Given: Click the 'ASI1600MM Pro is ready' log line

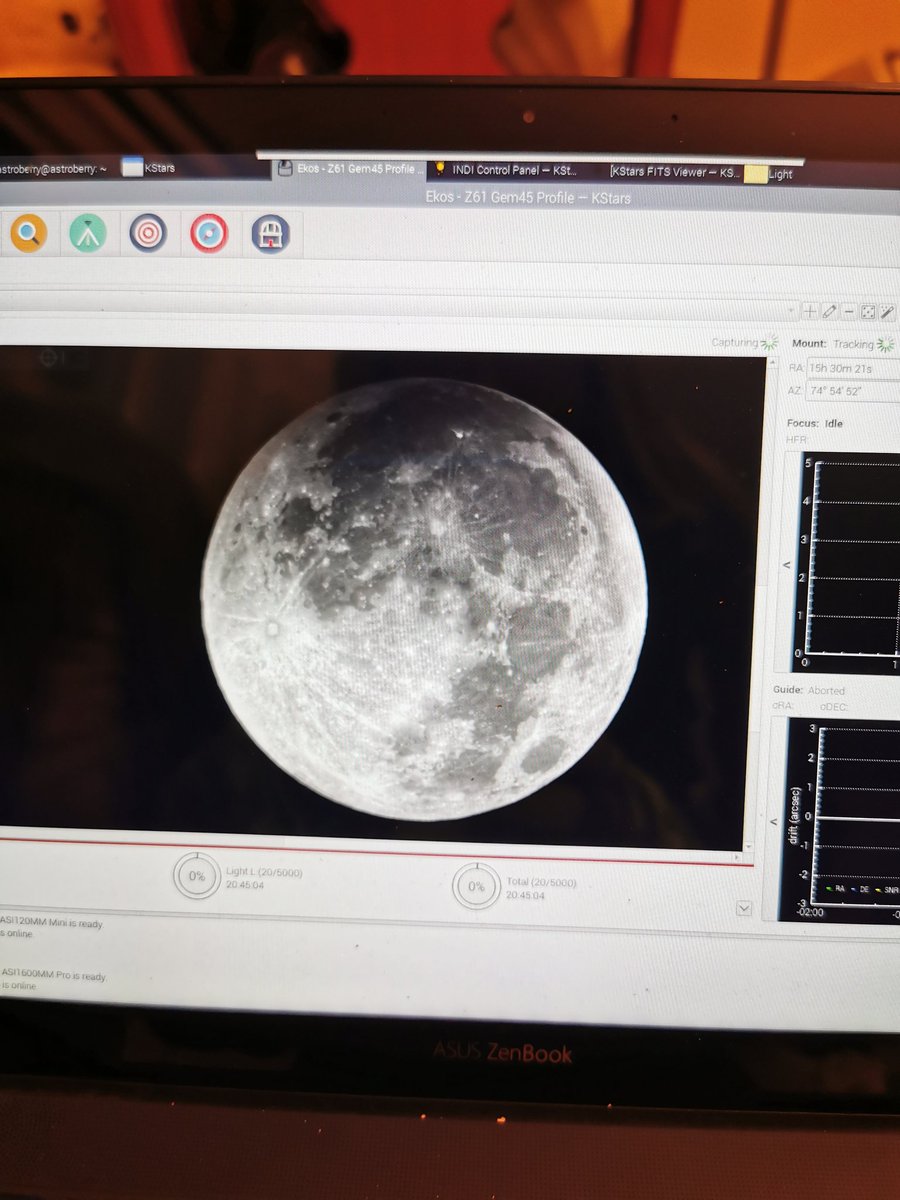Looking at the screenshot, I should coord(53,975).
